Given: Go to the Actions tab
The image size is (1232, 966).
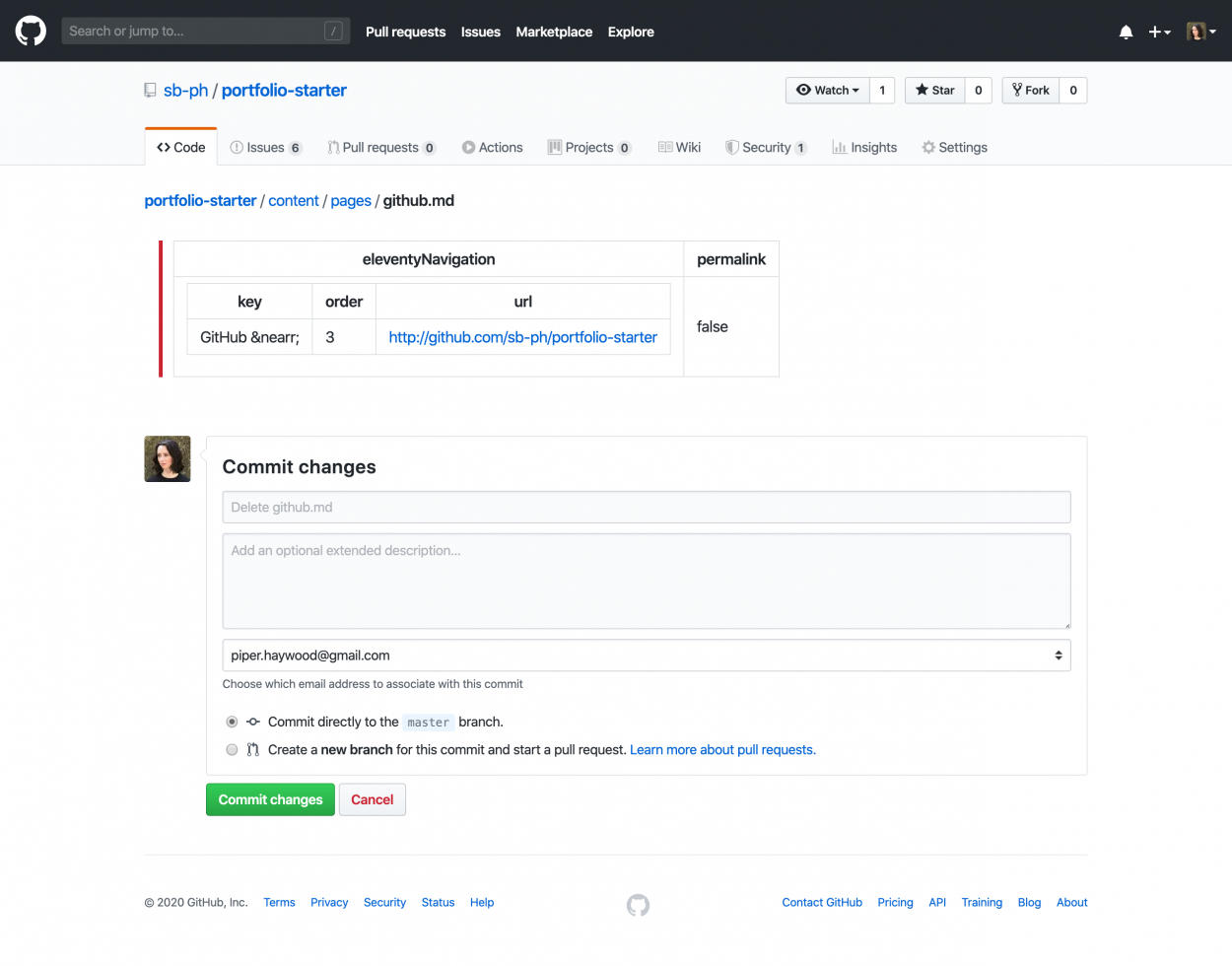Looking at the screenshot, I should coord(493,147).
